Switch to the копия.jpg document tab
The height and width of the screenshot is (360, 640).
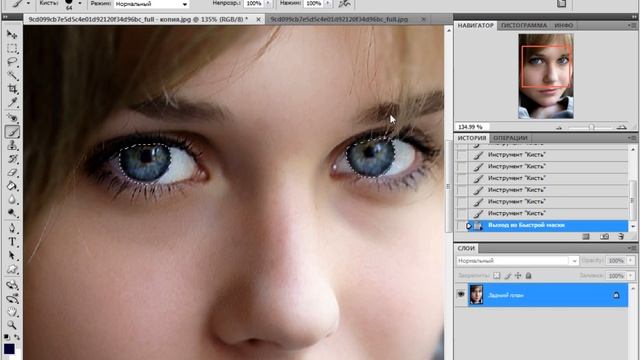[x=144, y=19]
